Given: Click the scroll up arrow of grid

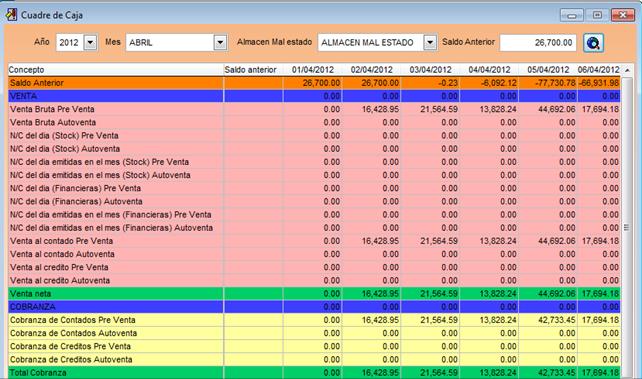Looking at the screenshot, I should click(x=627, y=70).
